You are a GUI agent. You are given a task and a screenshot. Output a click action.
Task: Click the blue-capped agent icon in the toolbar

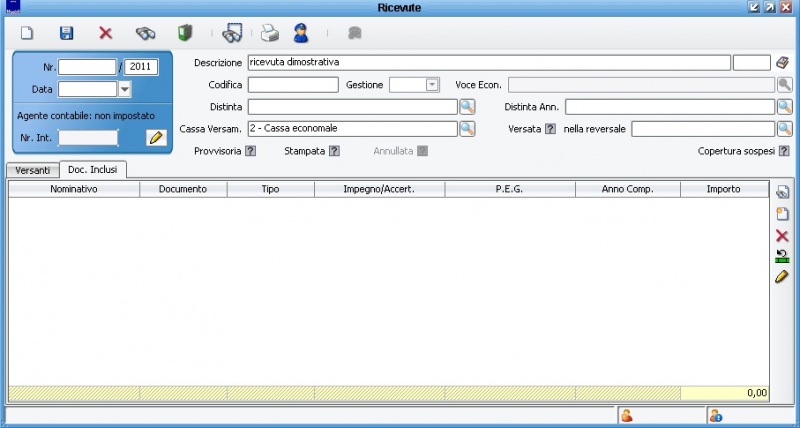pyautogui.click(x=300, y=33)
